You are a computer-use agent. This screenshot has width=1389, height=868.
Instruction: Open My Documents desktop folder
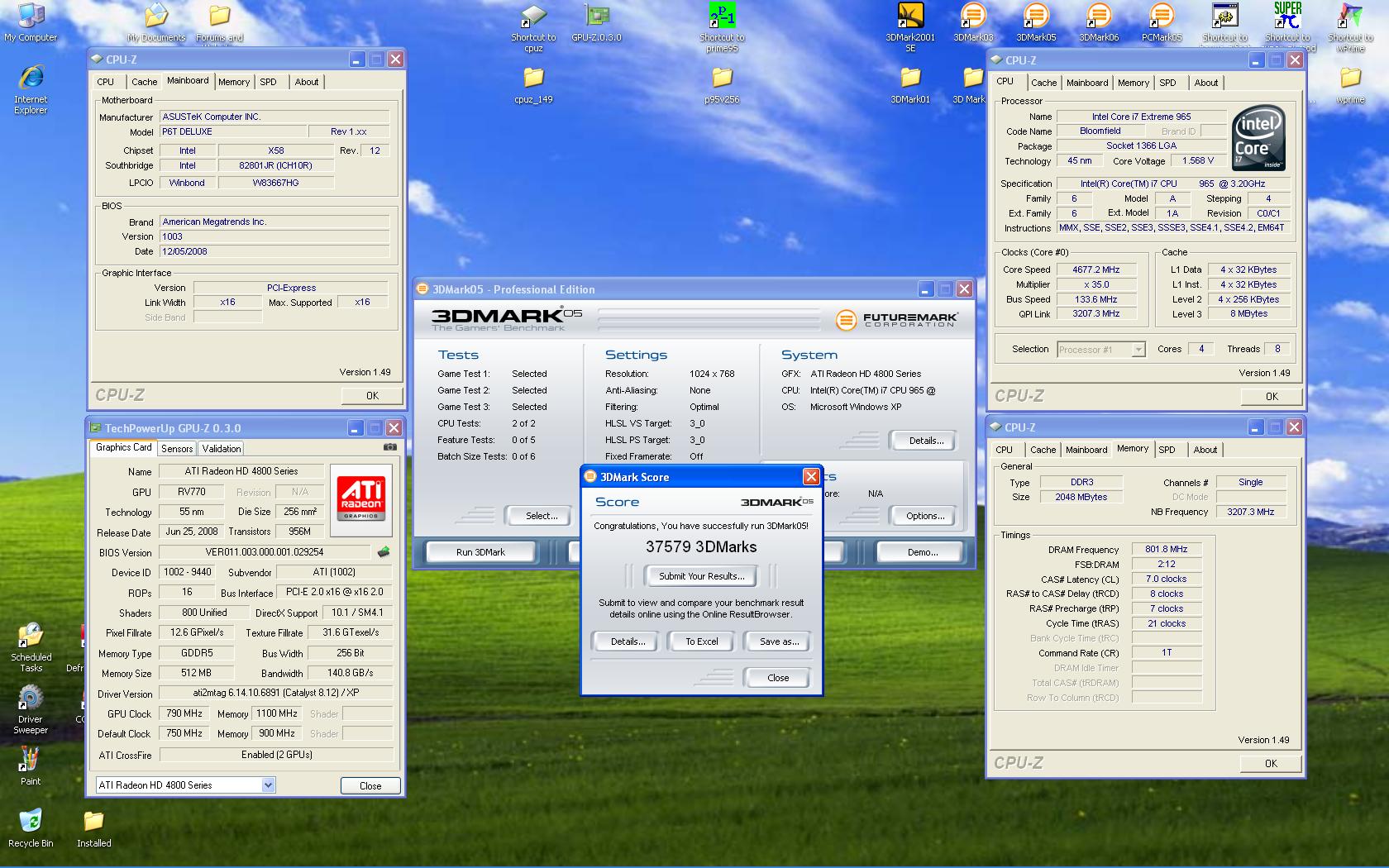[x=156, y=21]
